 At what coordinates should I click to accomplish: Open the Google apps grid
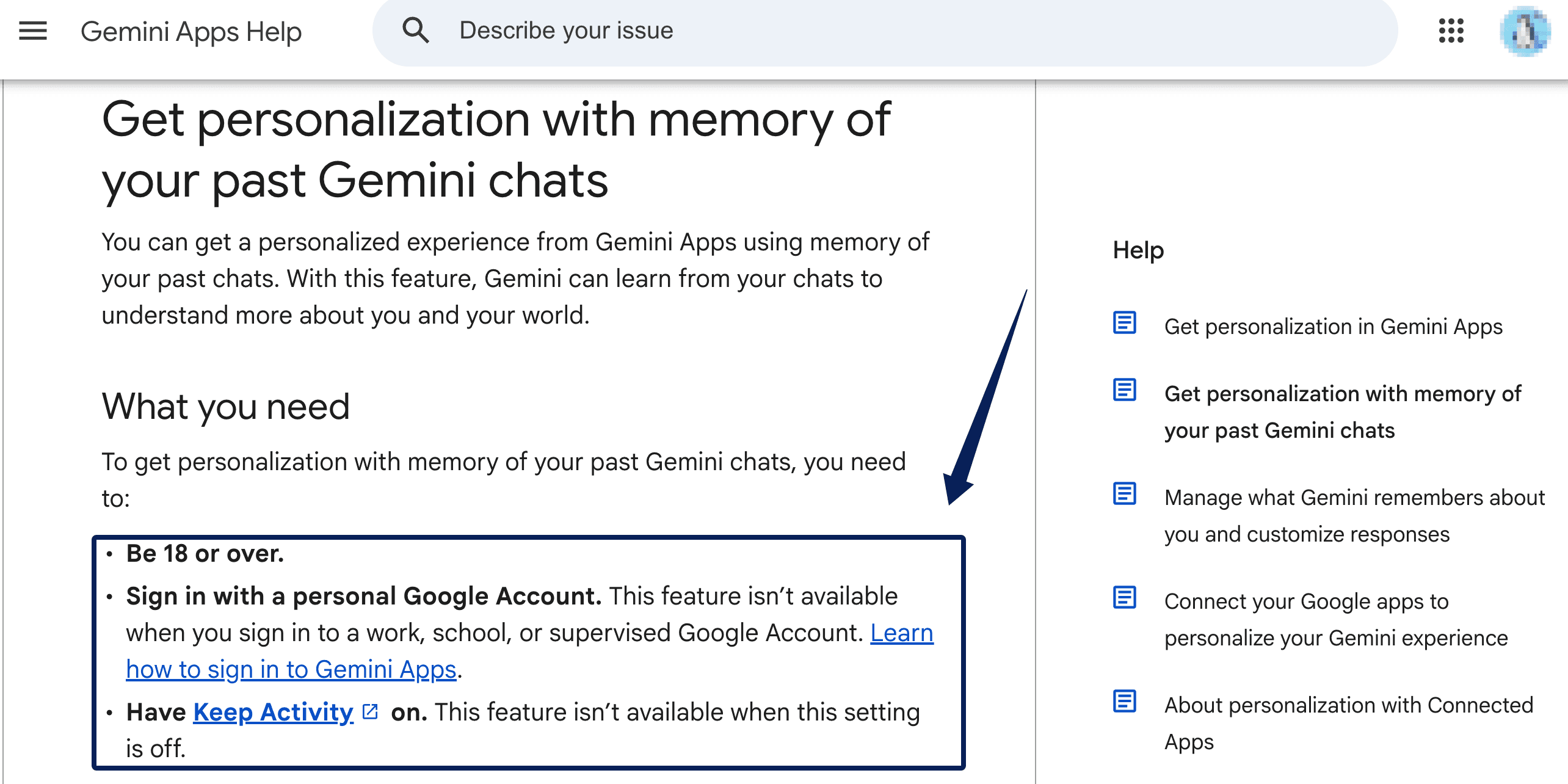click(x=1451, y=31)
